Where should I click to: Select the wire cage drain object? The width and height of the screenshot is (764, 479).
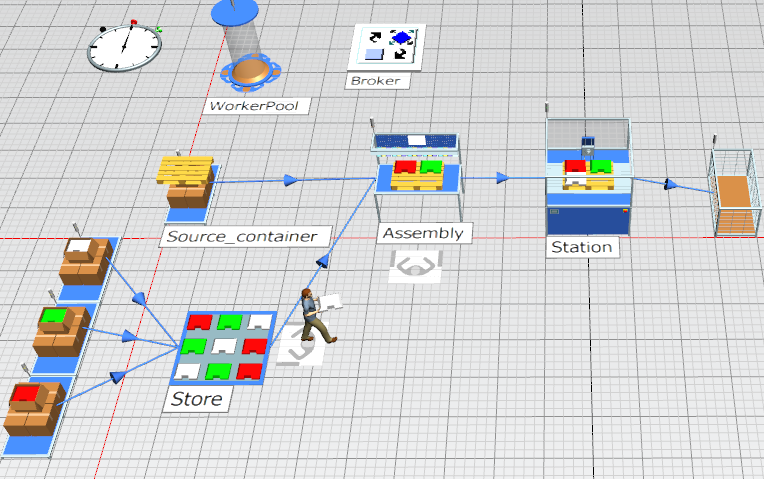731,191
